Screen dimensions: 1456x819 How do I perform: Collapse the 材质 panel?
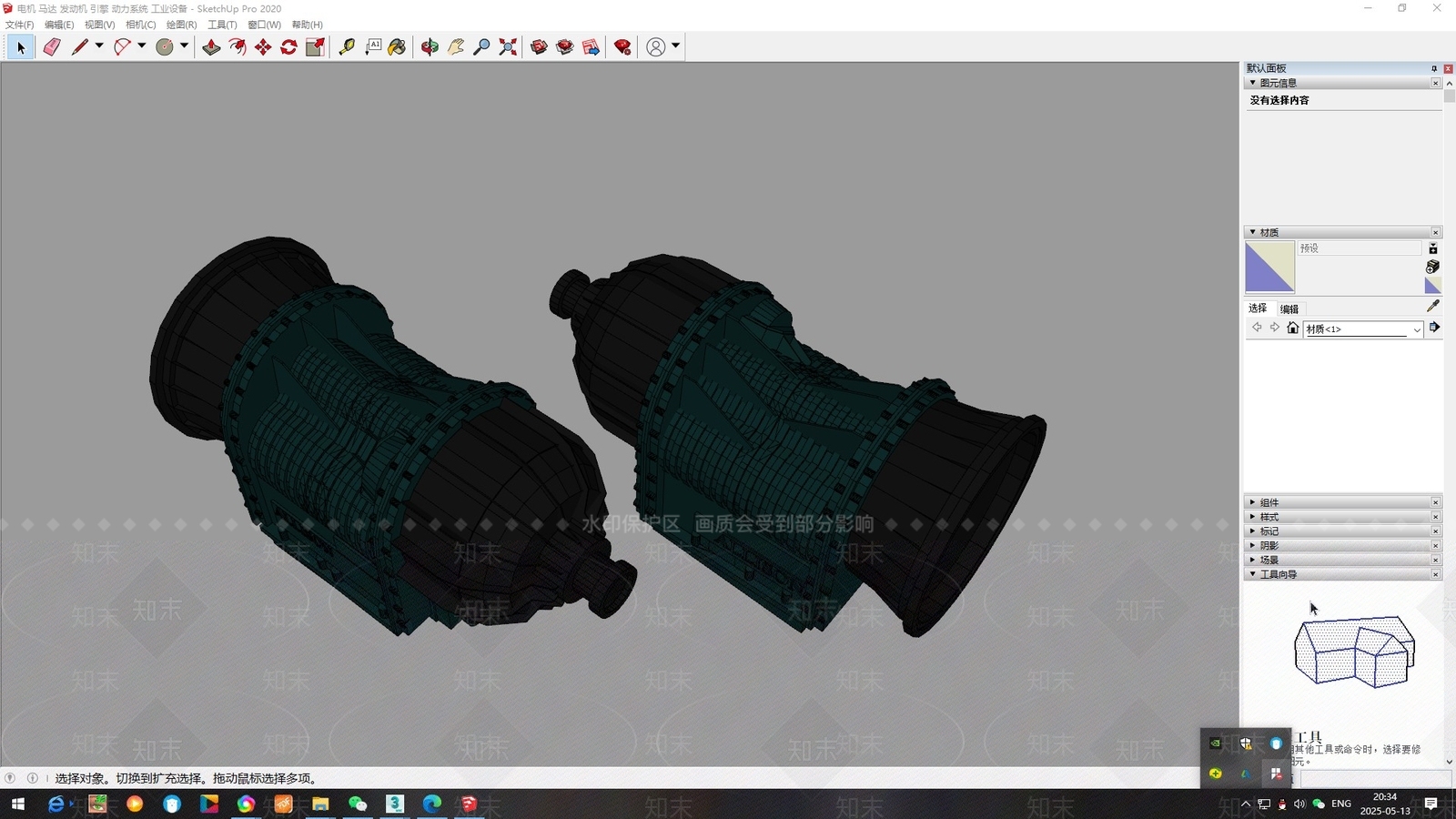pyautogui.click(x=1253, y=232)
